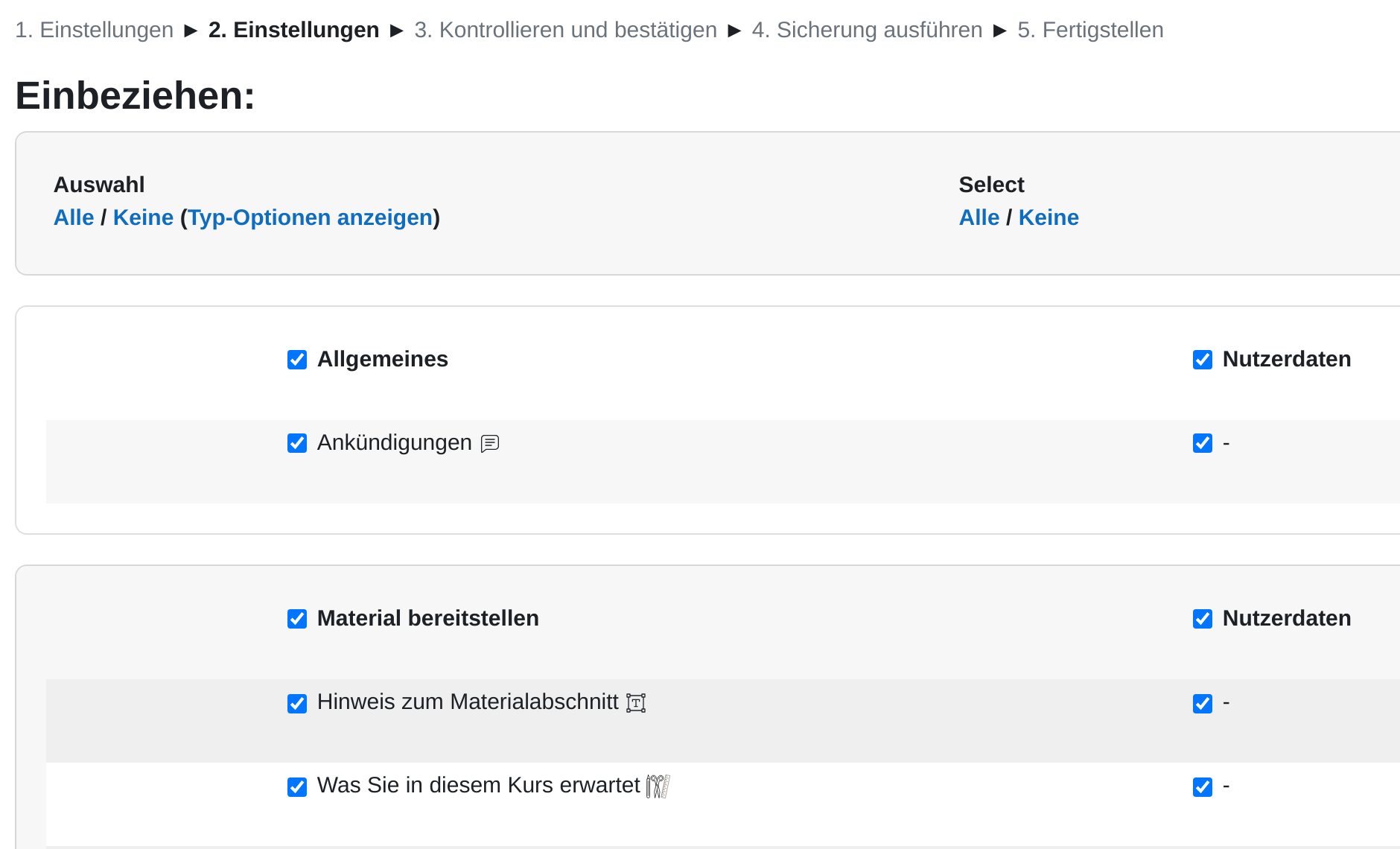Uncheck Hinweis zum Materialabschnitt checkbox
Screen dimensions: 1400x849
click(297, 704)
